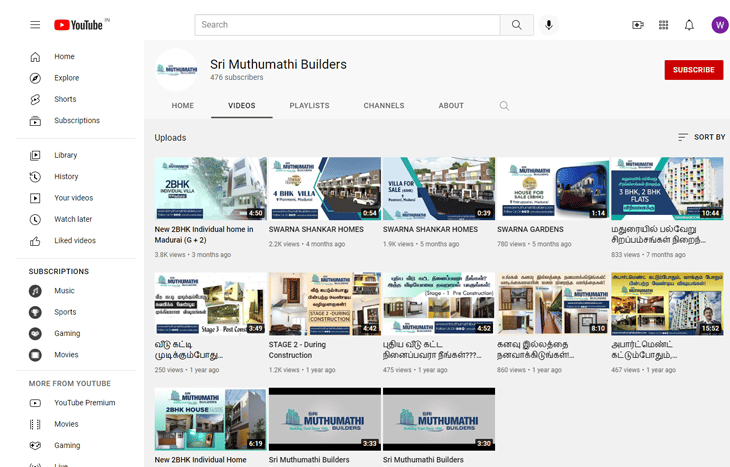Click the Liked videos thumbs-up icon

[35, 241]
